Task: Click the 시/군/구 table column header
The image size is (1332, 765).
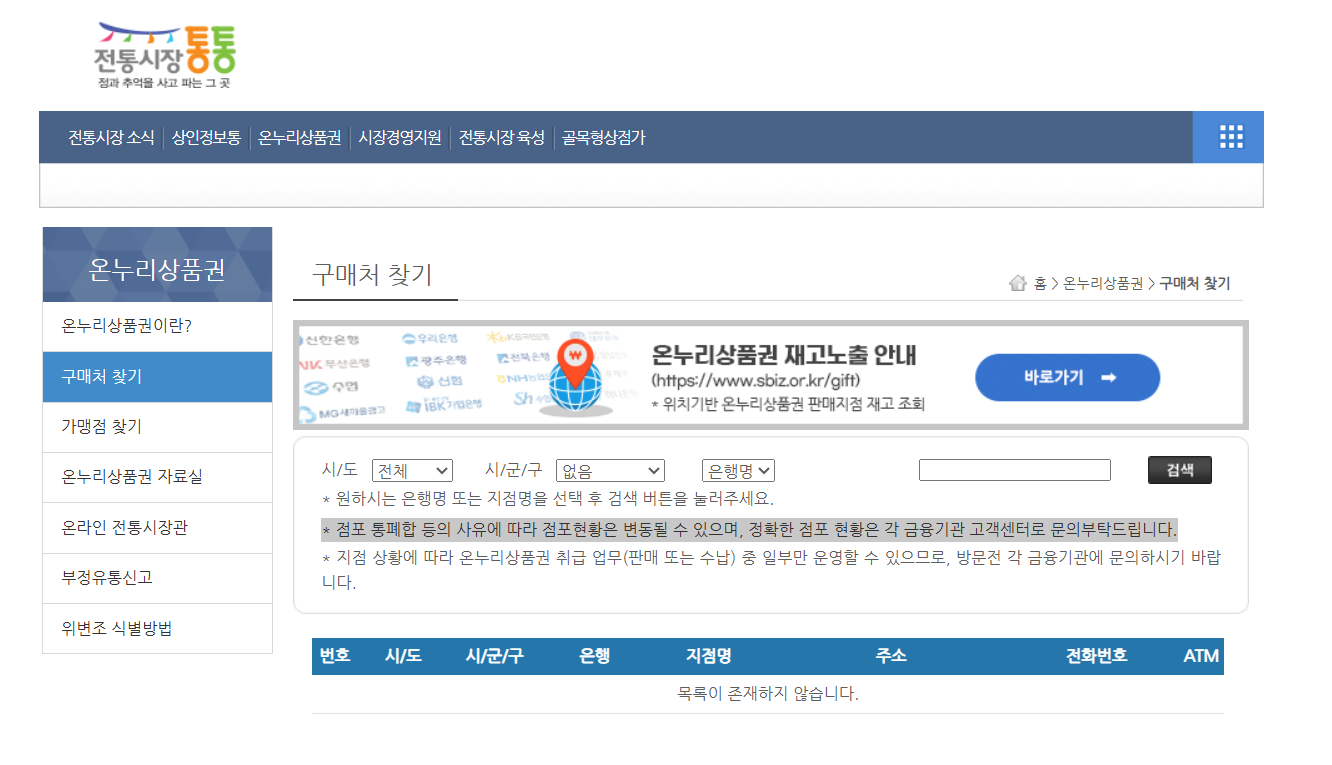Action: point(494,656)
